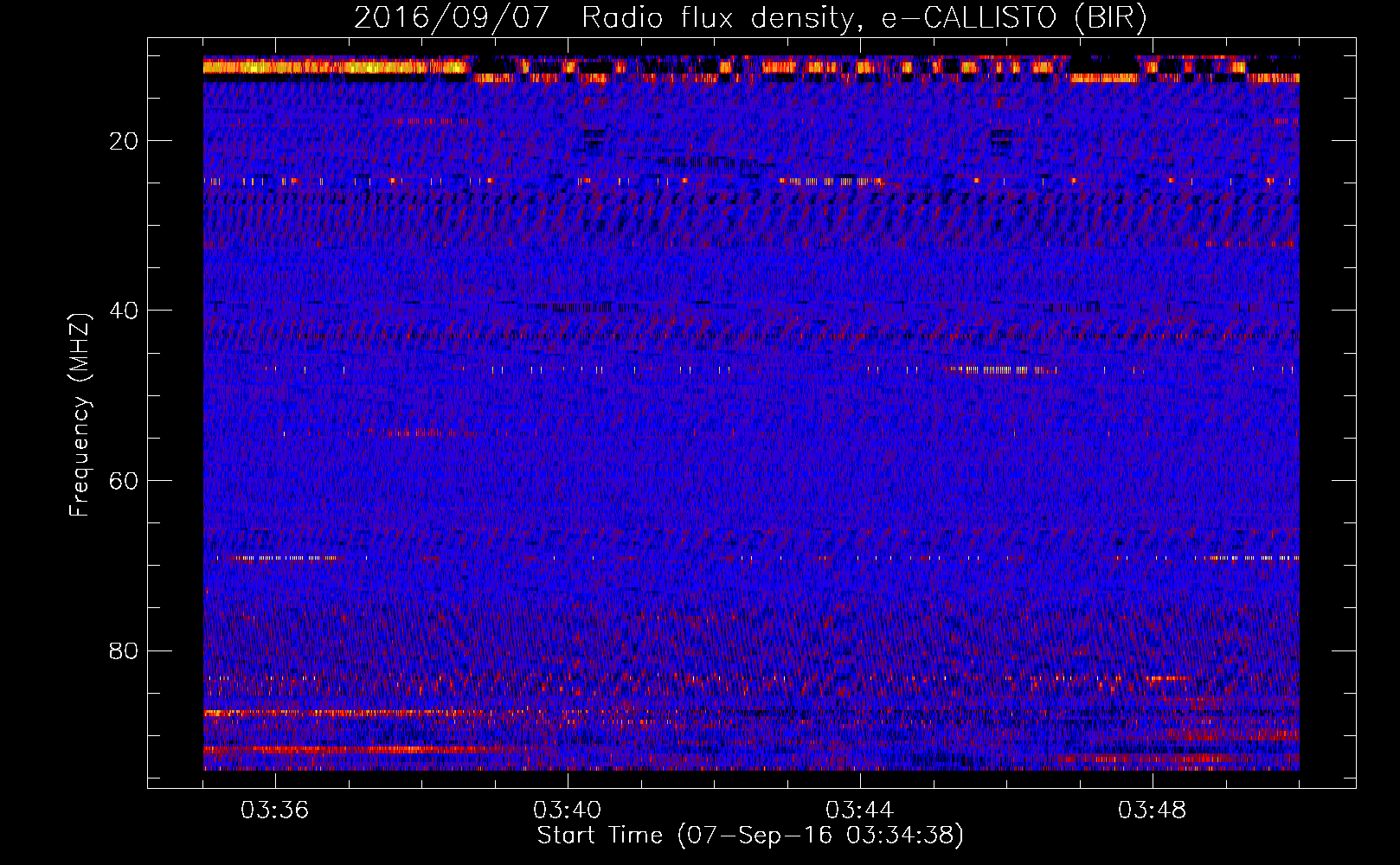The width and height of the screenshot is (1400, 865).
Task: Click the 60 MHz frequency tick label
Action: (125, 481)
